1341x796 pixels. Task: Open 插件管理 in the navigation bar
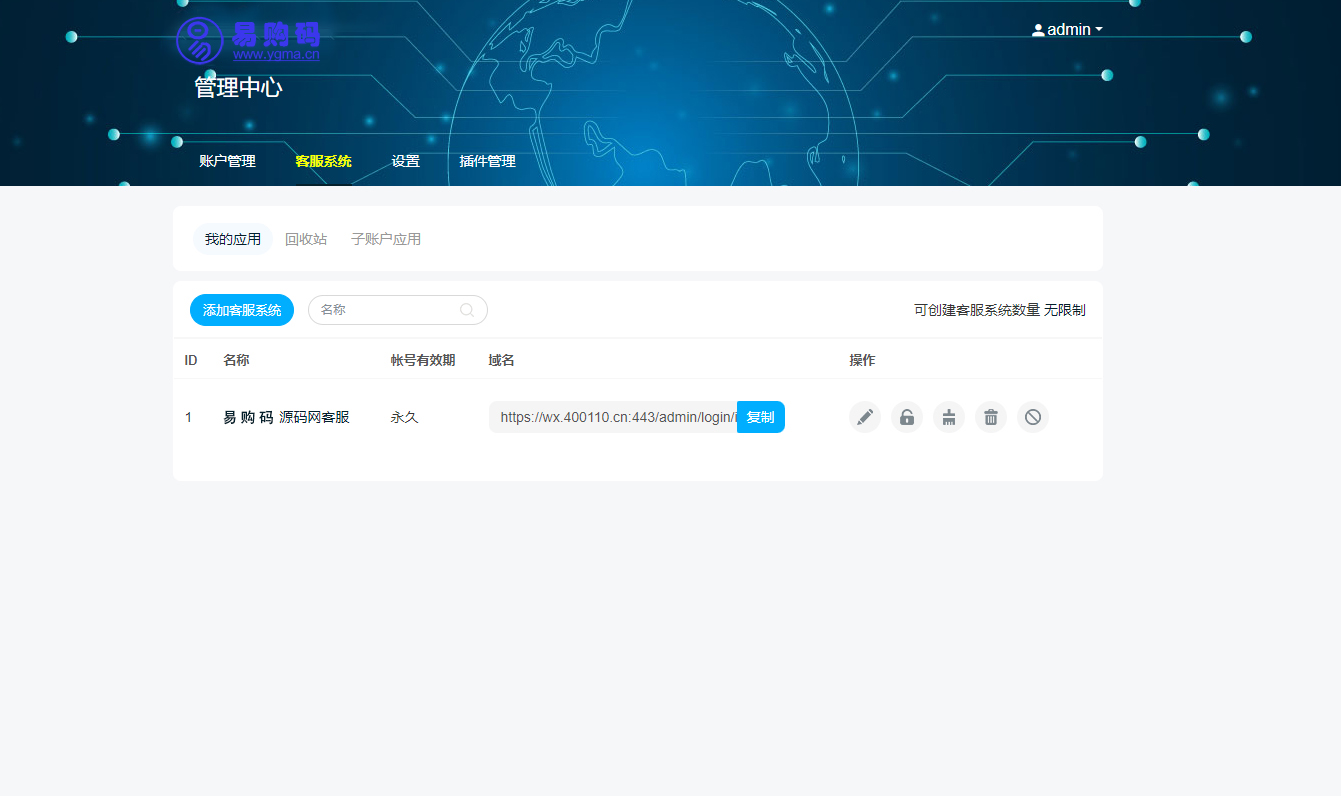(x=487, y=161)
